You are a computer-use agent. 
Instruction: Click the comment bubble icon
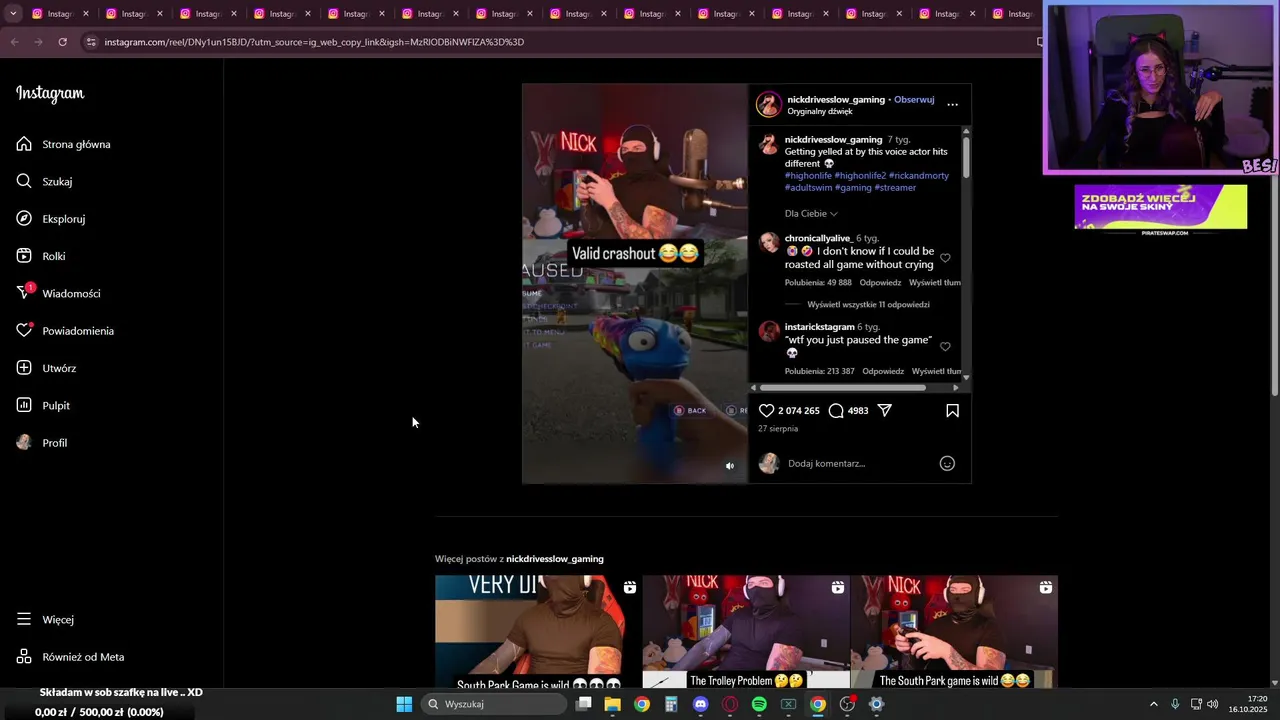(837, 410)
